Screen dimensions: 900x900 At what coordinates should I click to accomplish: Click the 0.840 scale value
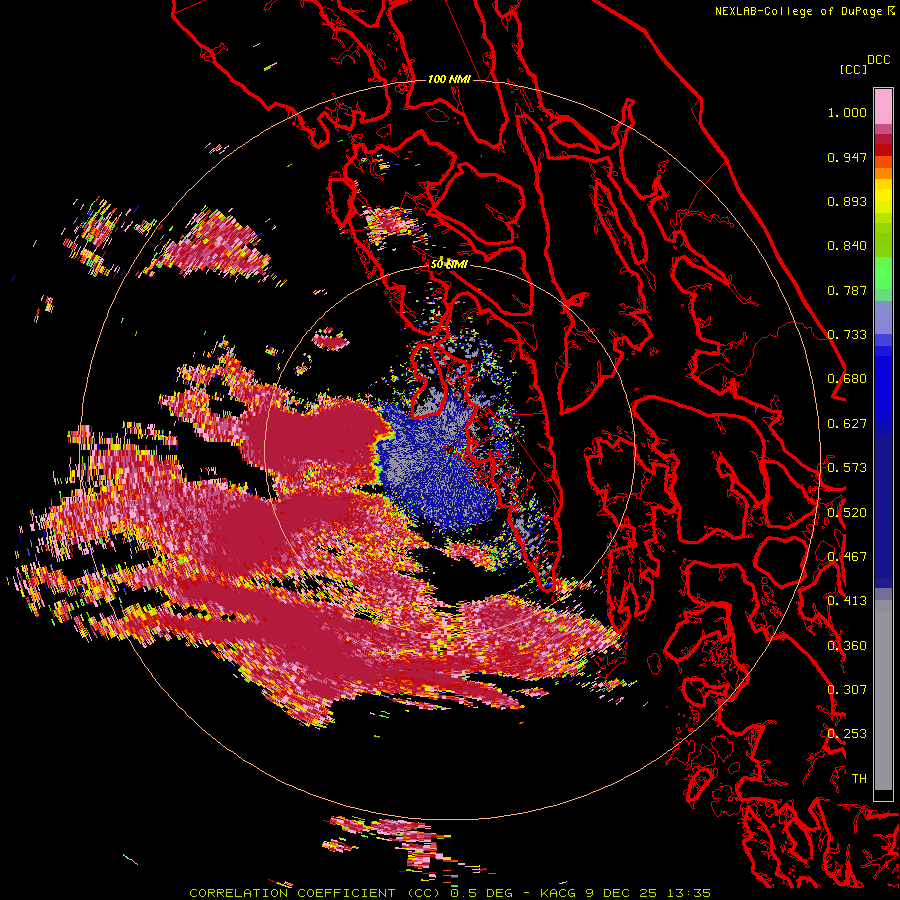click(847, 246)
